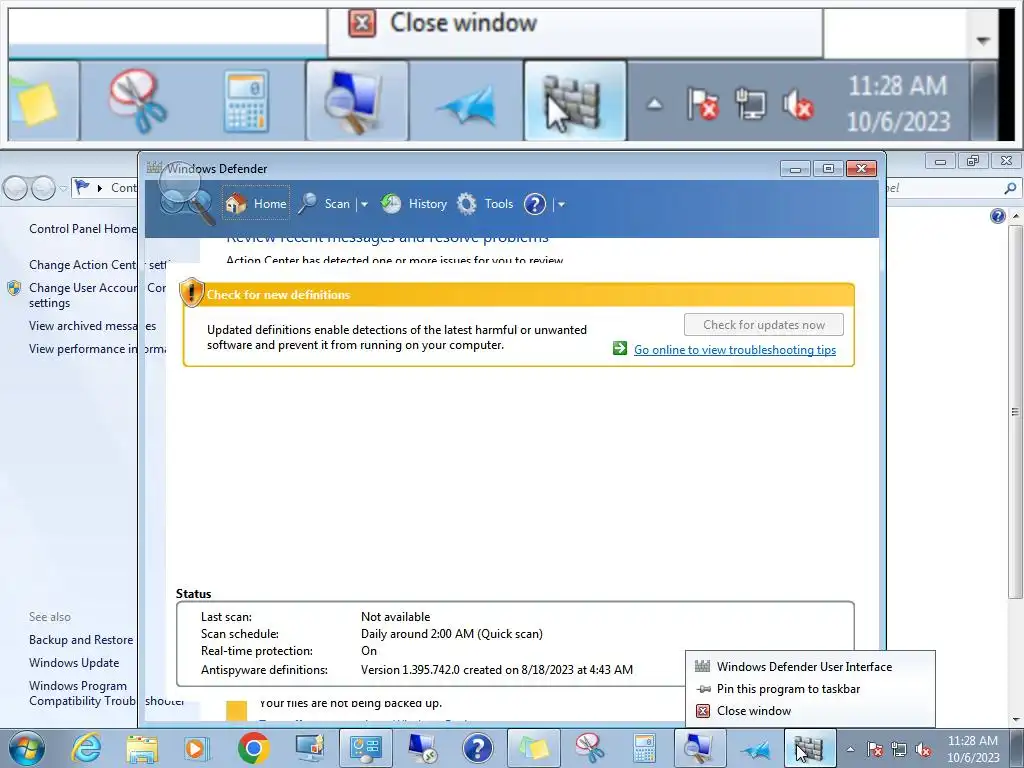Open the taskbar clock and date
Viewport: 1024px width, 768px height.
coord(972,749)
